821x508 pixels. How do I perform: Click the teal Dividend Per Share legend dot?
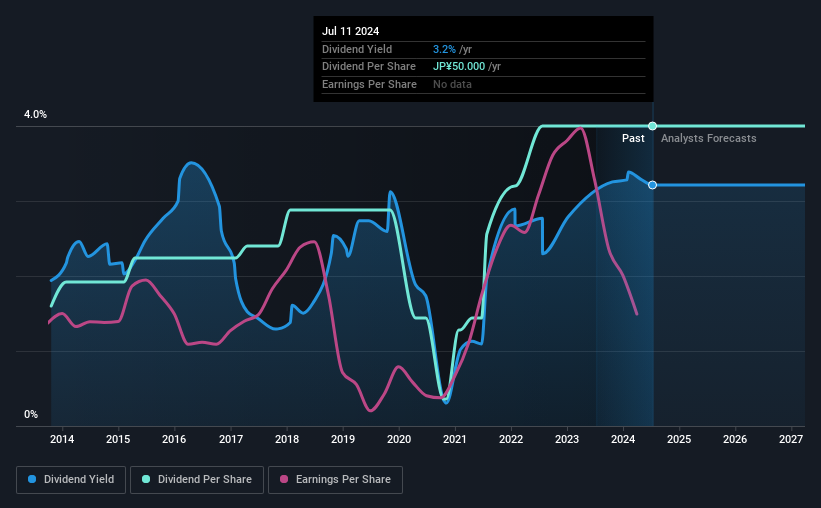pyautogui.click(x=146, y=479)
